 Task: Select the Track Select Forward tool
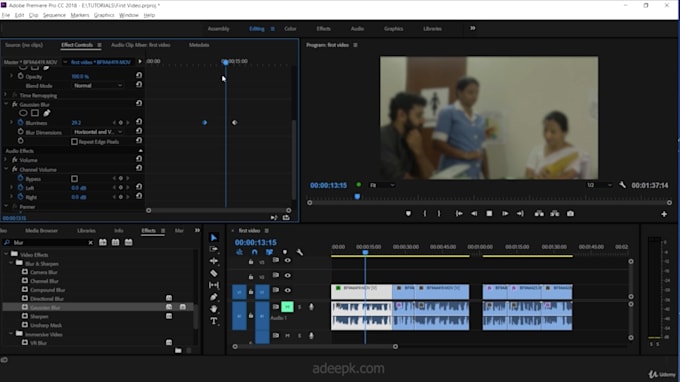pos(214,249)
